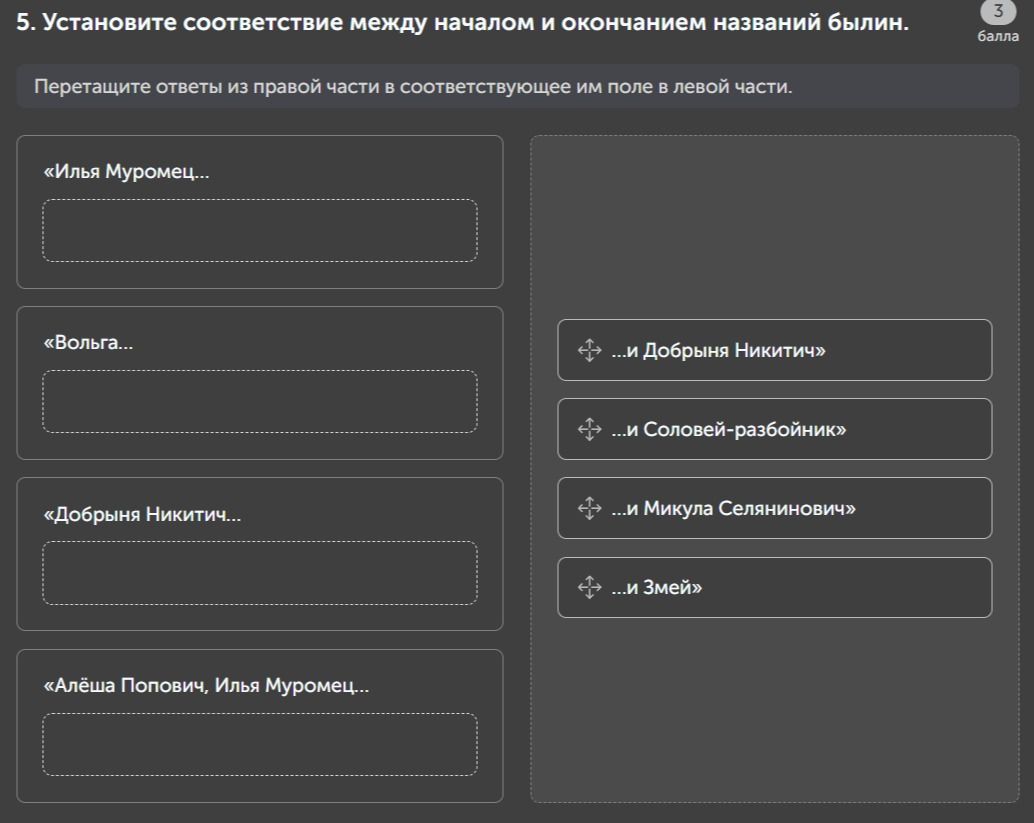Click the drag instruction hint banner
Screen dimensions: 1034x823
(x=518, y=86)
